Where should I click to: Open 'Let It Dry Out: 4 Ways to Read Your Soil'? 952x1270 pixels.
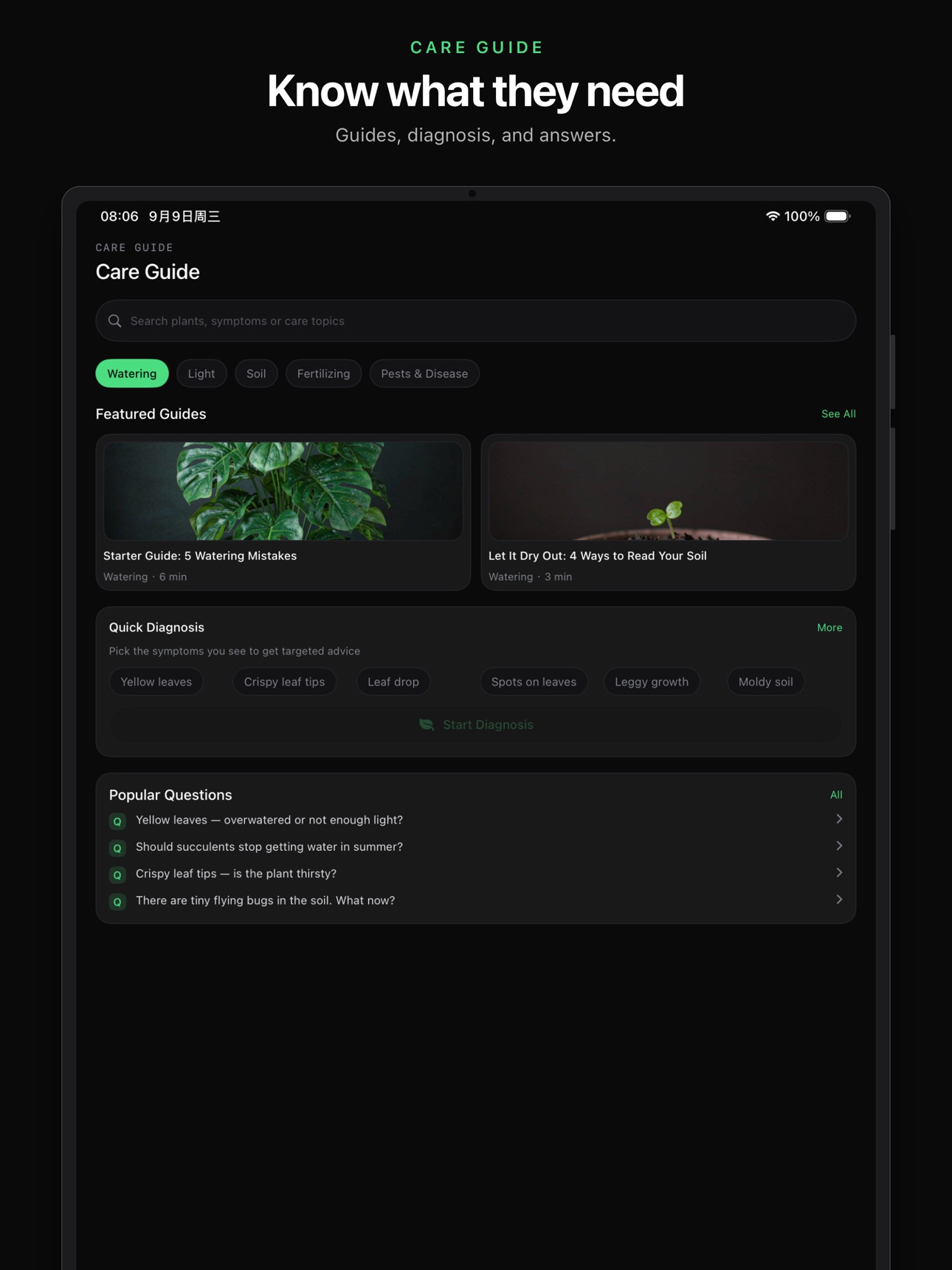point(598,556)
